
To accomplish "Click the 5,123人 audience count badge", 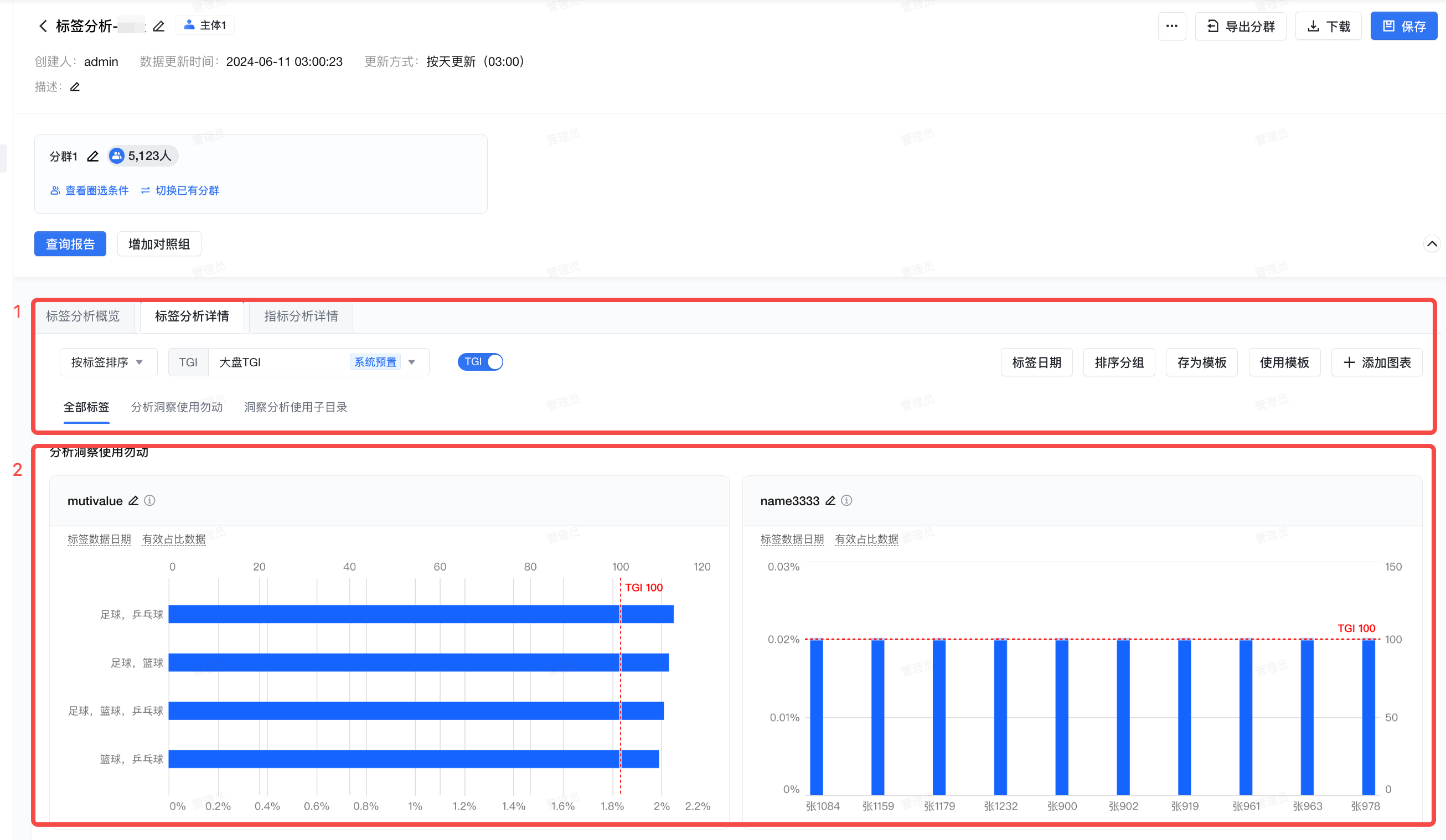I will point(142,155).
